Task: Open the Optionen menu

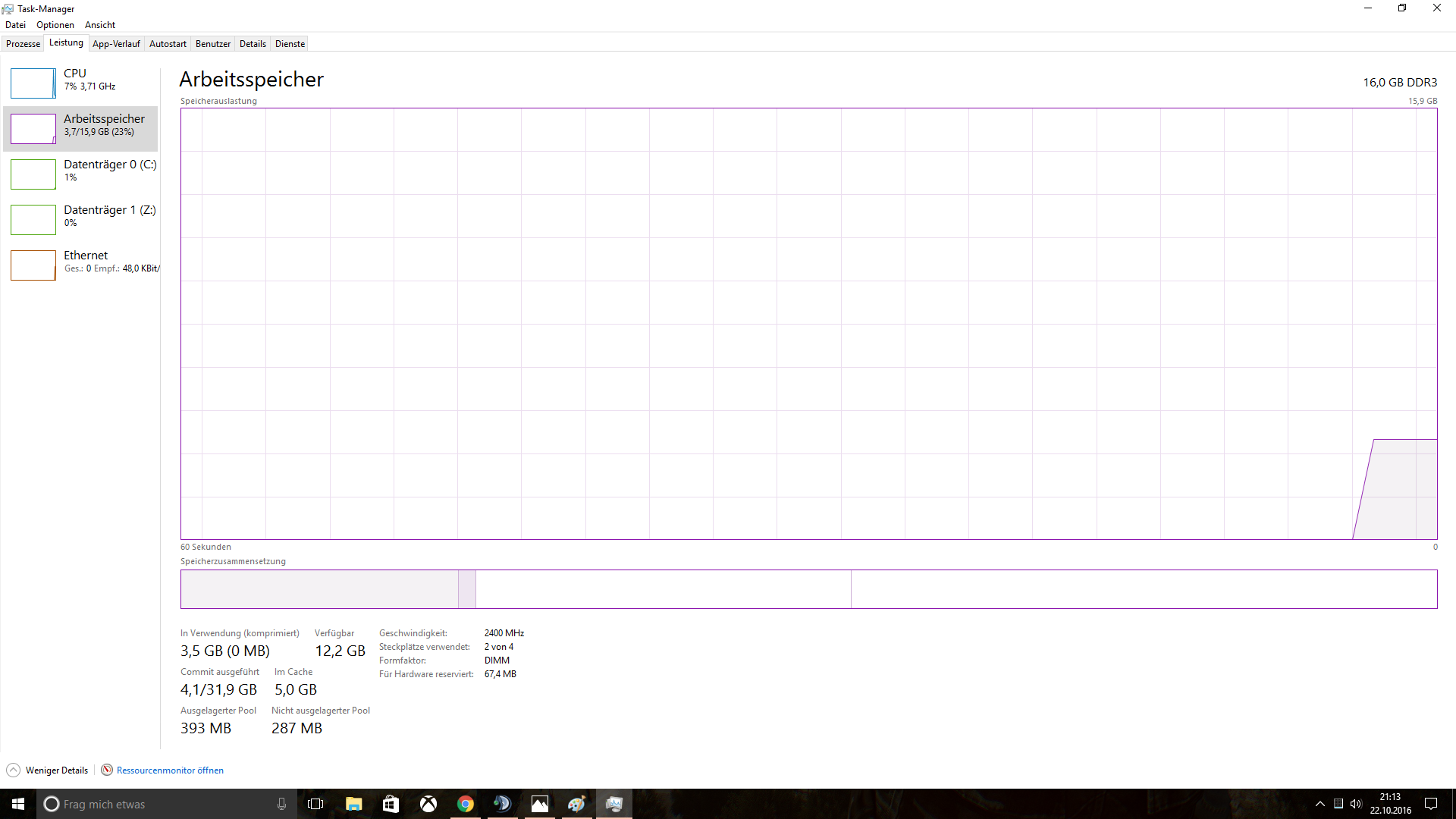Action: coord(55,25)
